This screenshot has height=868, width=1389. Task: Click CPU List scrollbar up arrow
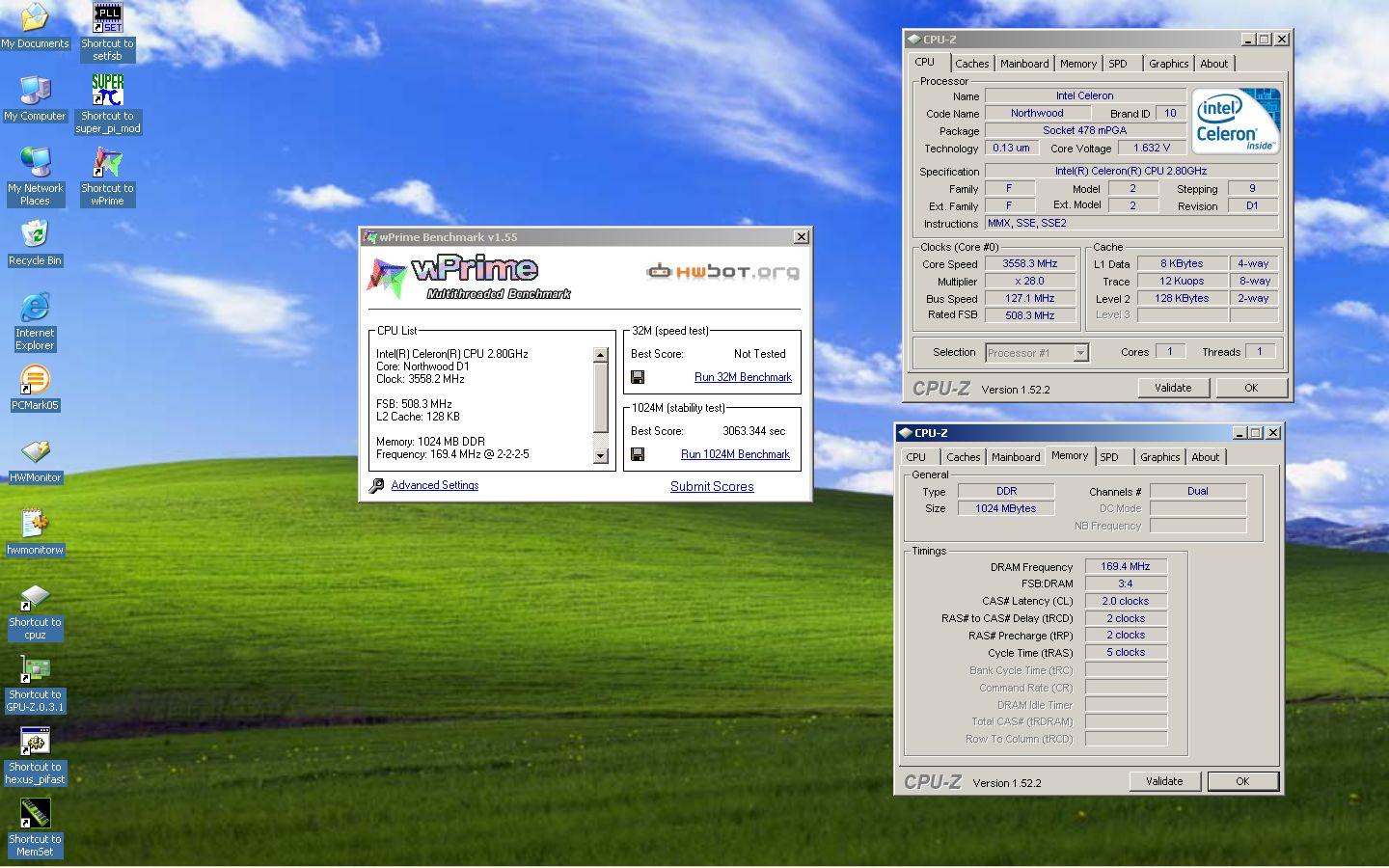click(x=600, y=355)
